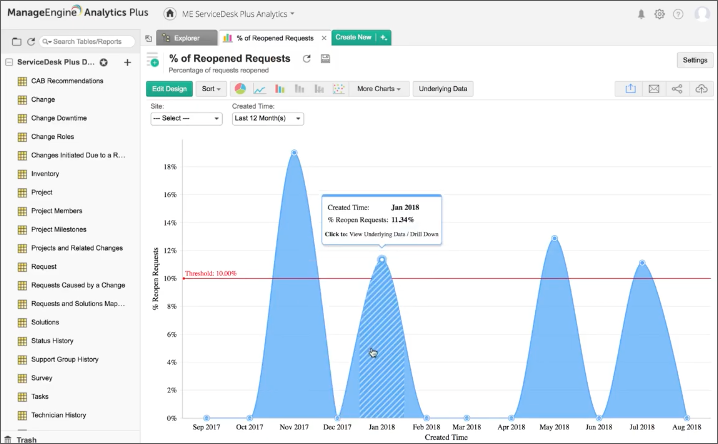Click the Underlying Data button

coord(443,89)
